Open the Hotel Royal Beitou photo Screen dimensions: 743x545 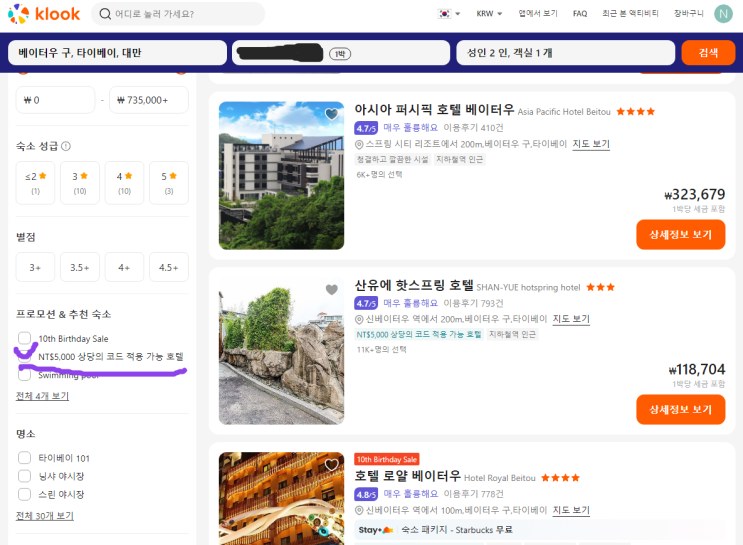click(281, 499)
